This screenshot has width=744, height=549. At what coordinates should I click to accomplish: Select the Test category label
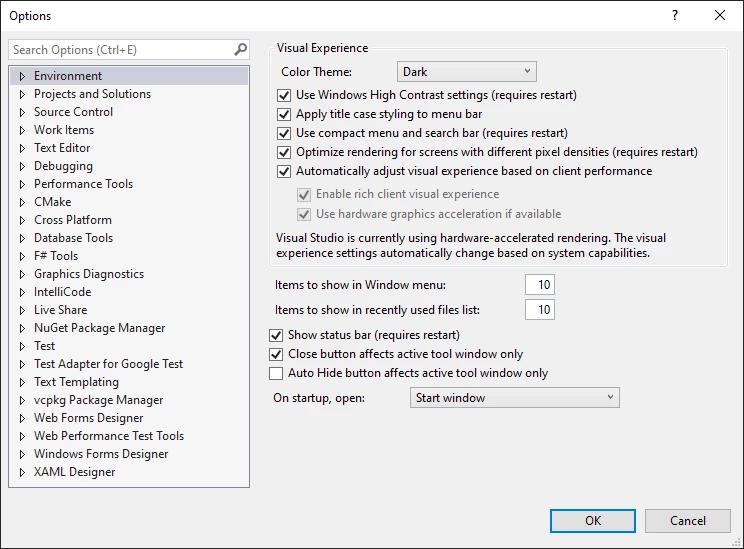(45, 346)
